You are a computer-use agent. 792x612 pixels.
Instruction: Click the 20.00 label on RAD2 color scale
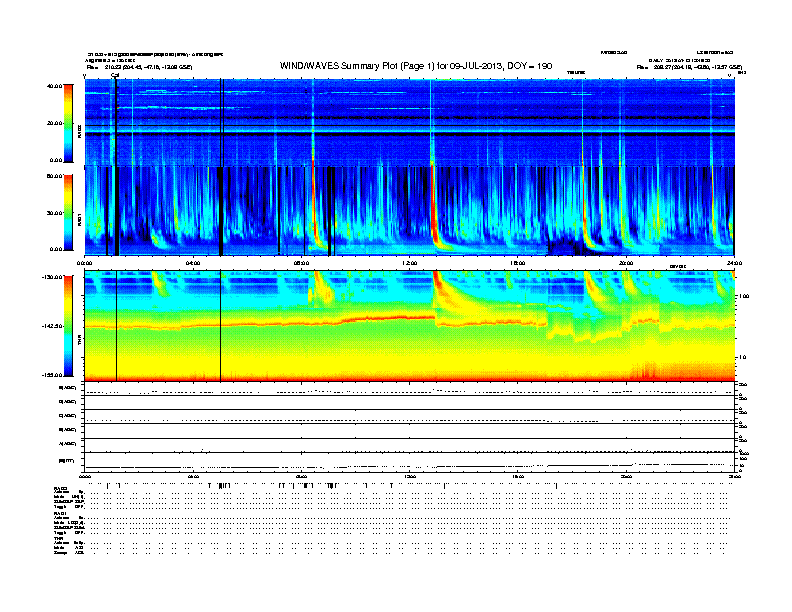54,123
